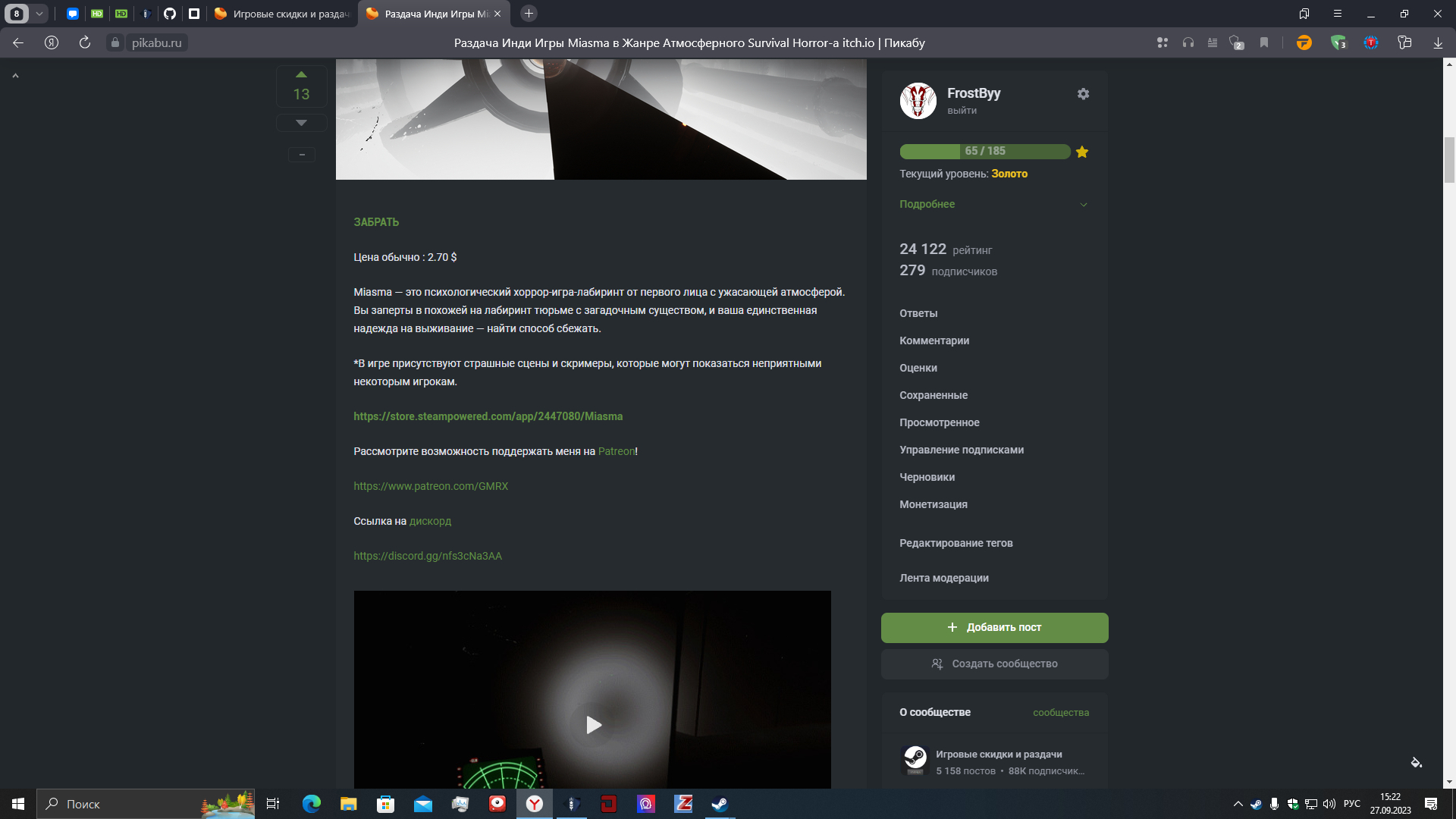This screenshot has height=819, width=1456.
Task: Open the Steam store Miasma link
Action: coord(488,416)
